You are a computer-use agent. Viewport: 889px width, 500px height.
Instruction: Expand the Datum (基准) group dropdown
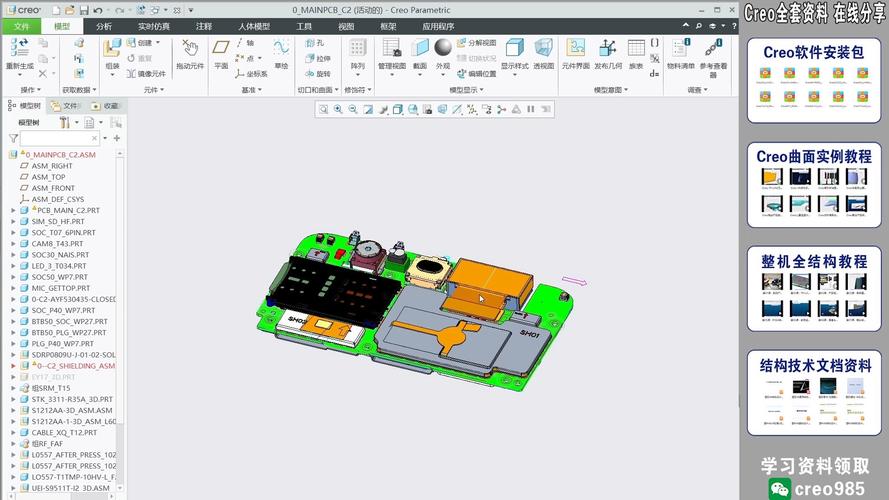(x=252, y=90)
